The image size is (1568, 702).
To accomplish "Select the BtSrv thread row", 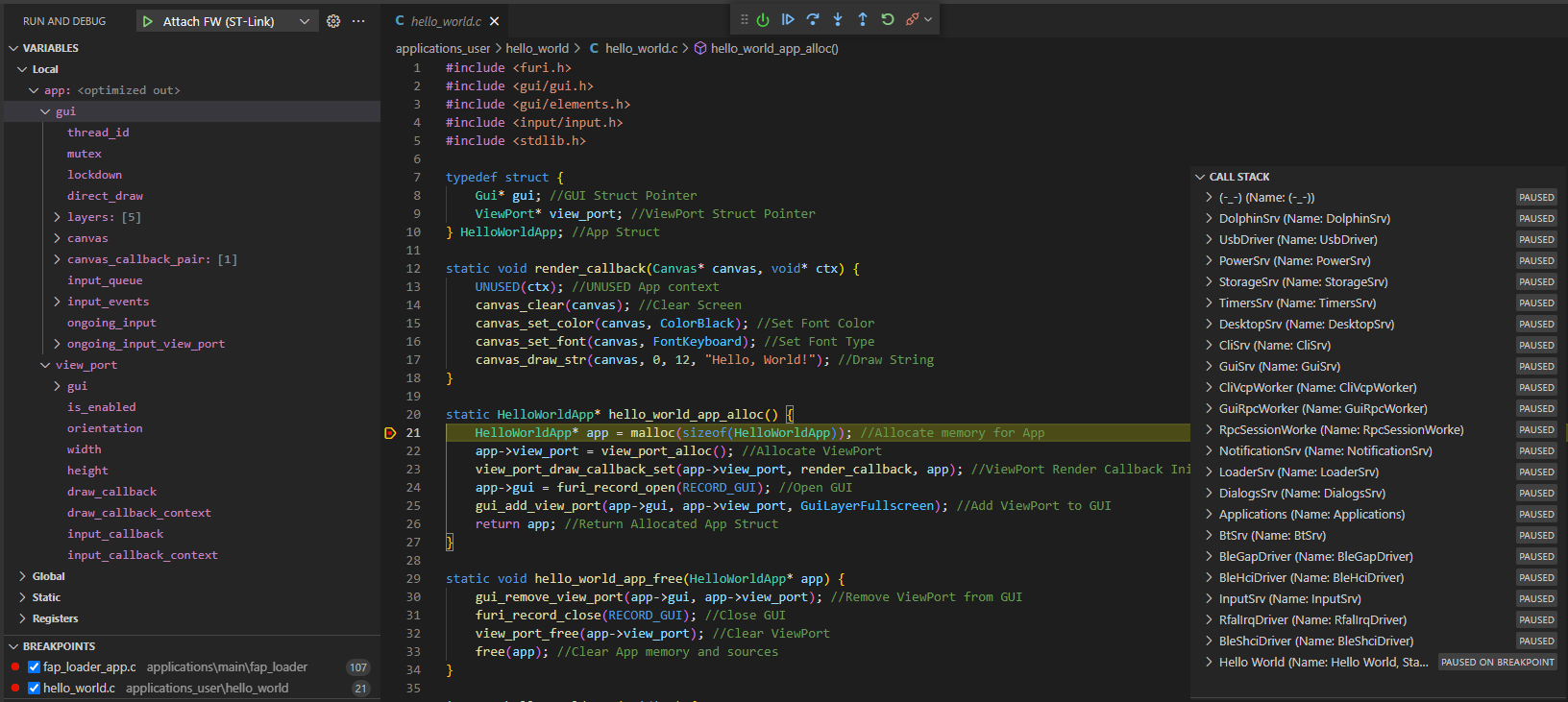I will pyautogui.click(x=1379, y=536).
